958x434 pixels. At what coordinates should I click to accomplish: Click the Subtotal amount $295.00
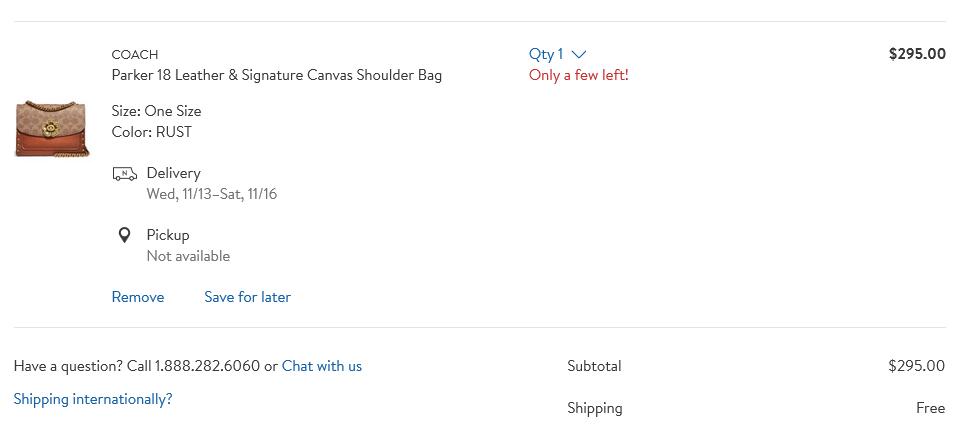tap(916, 366)
